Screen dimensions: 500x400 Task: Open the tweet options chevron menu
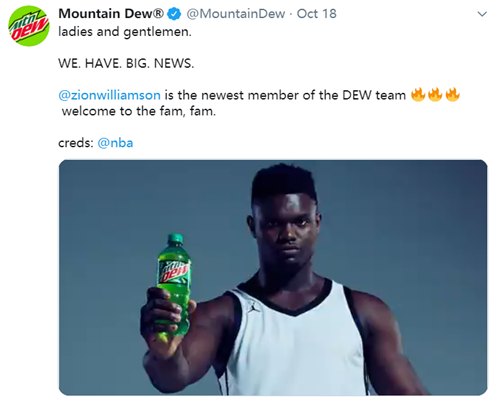[x=482, y=14]
